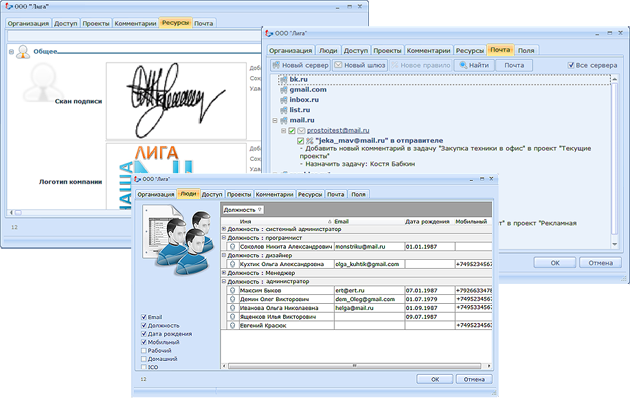
Task: Click the server icon beside mail.ru
Action: pos(284,120)
